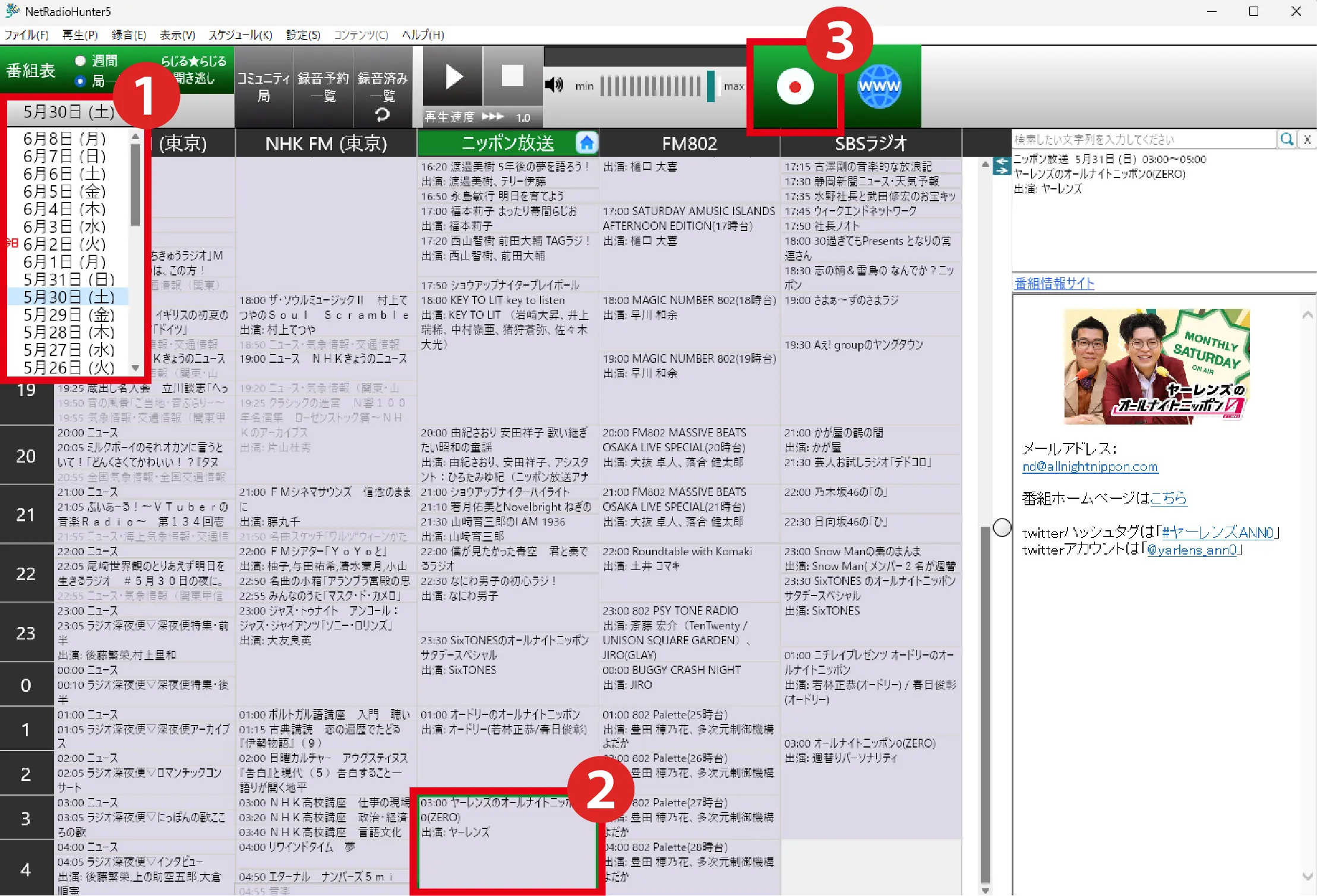
Task: Open the 表示(V) menu
Action: pyautogui.click(x=178, y=35)
